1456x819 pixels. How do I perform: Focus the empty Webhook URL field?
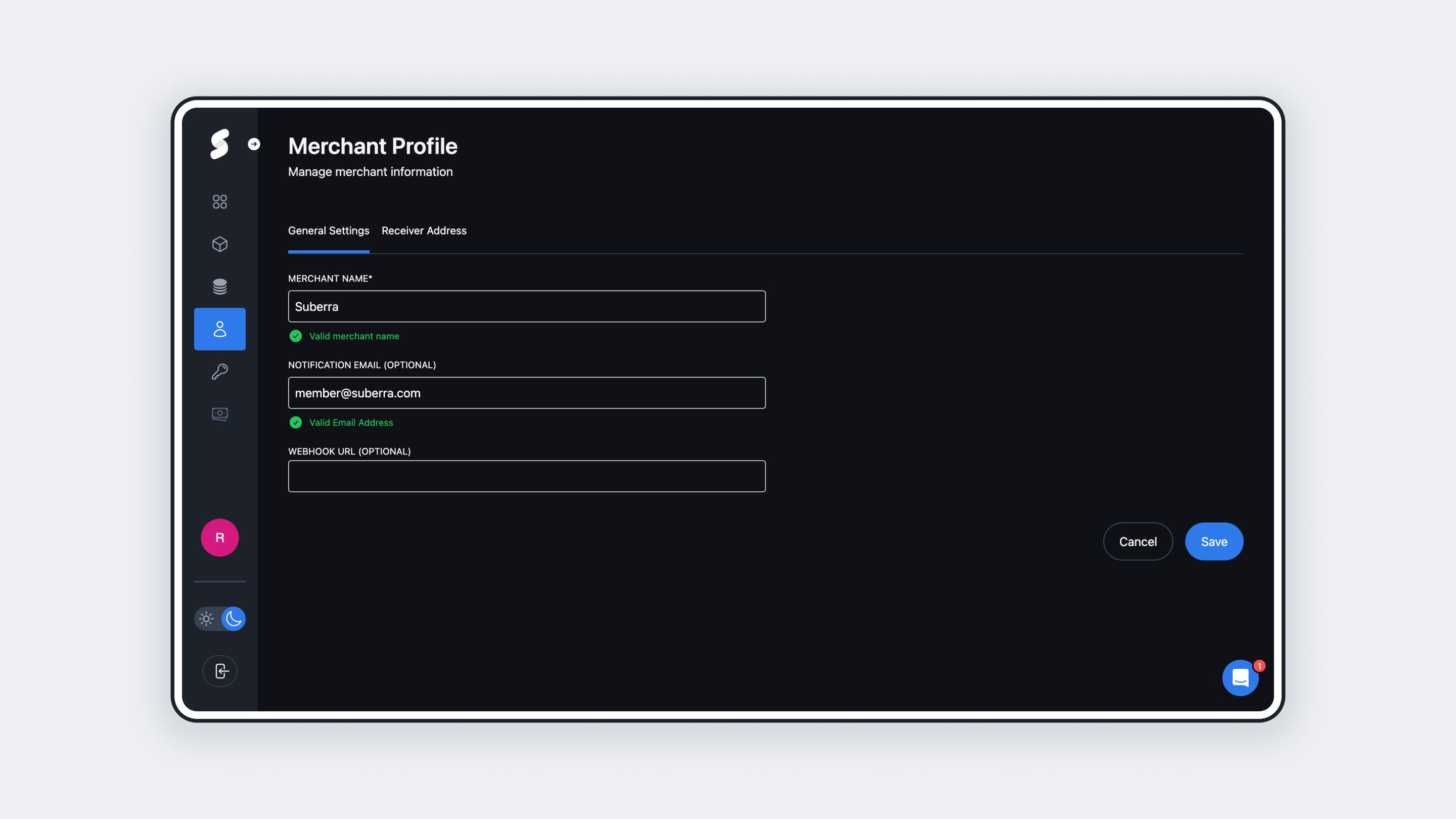point(526,476)
